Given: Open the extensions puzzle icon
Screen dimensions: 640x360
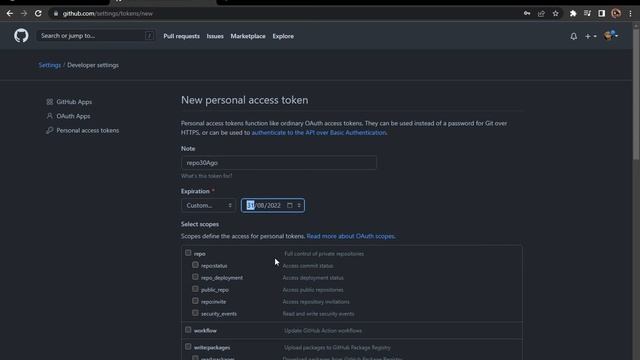Looking at the screenshot, I should pos(573,13).
